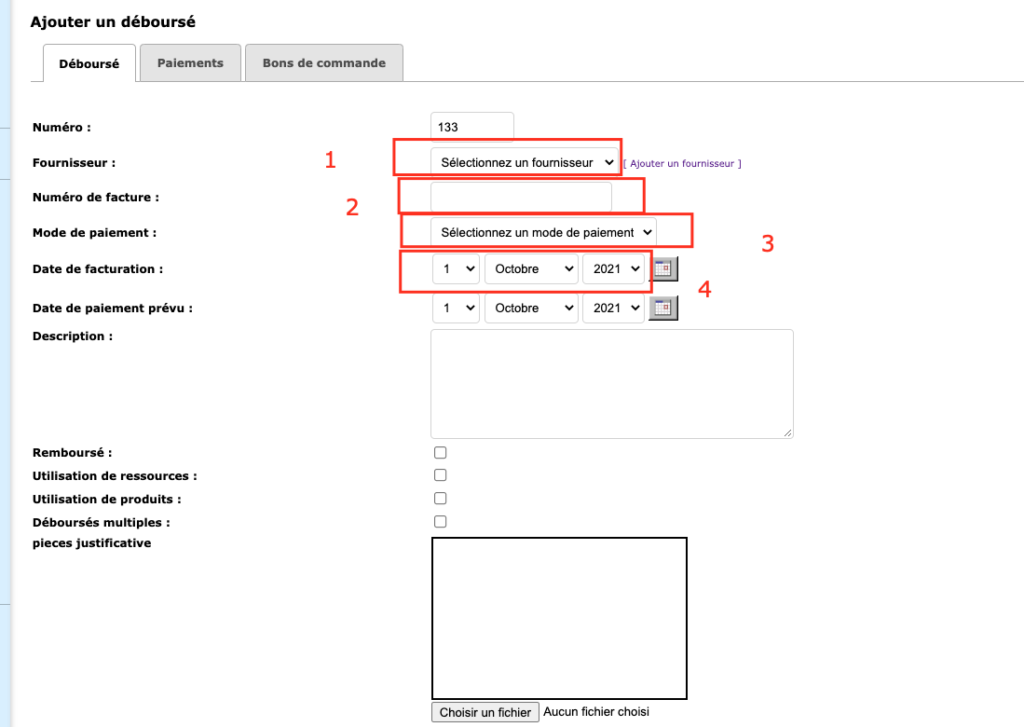This screenshot has height=727, width=1024.
Task: Select the Déboursé tab
Action: (89, 64)
